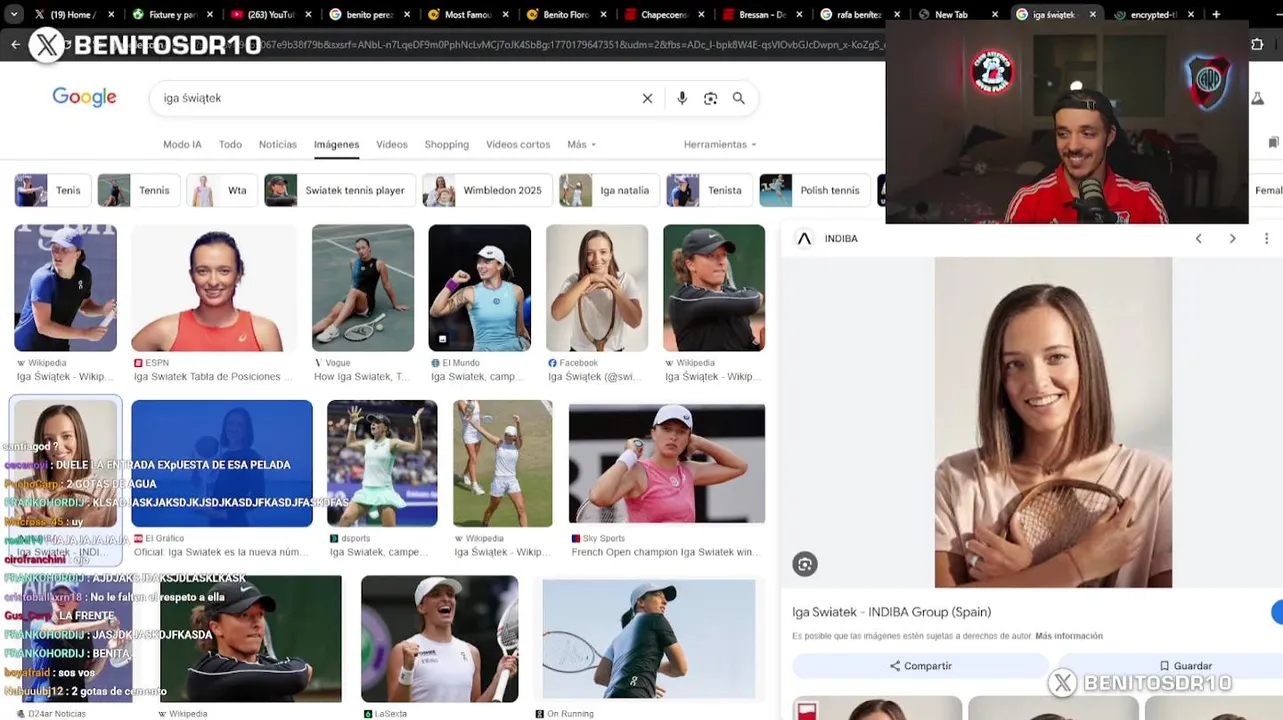Open the Facebook image thumbnail
1283x720 pixels.
(597, 288)
